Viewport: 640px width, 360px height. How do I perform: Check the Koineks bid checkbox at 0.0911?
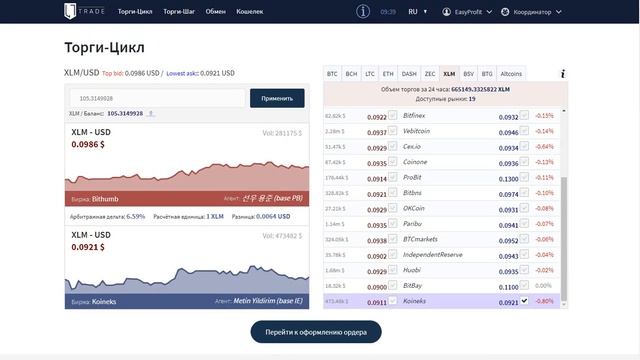click(x=392, y=301)
